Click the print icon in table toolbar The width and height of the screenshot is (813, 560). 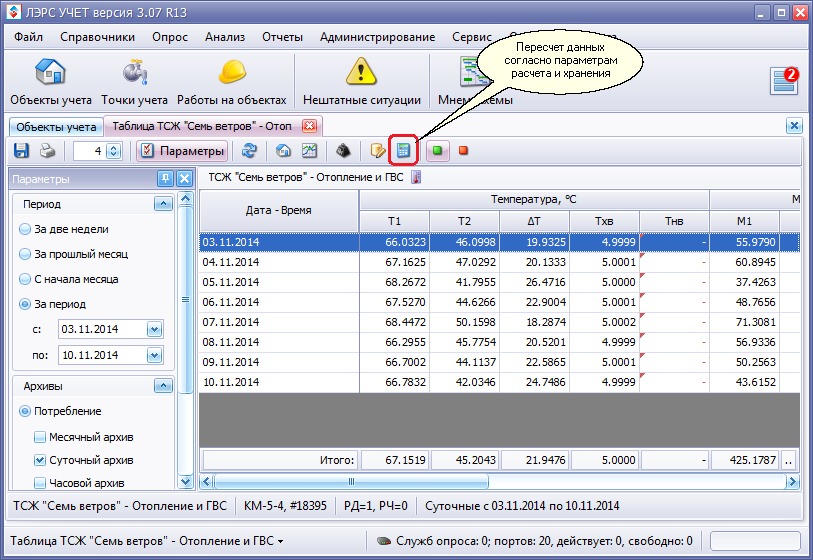click(47, 151)
